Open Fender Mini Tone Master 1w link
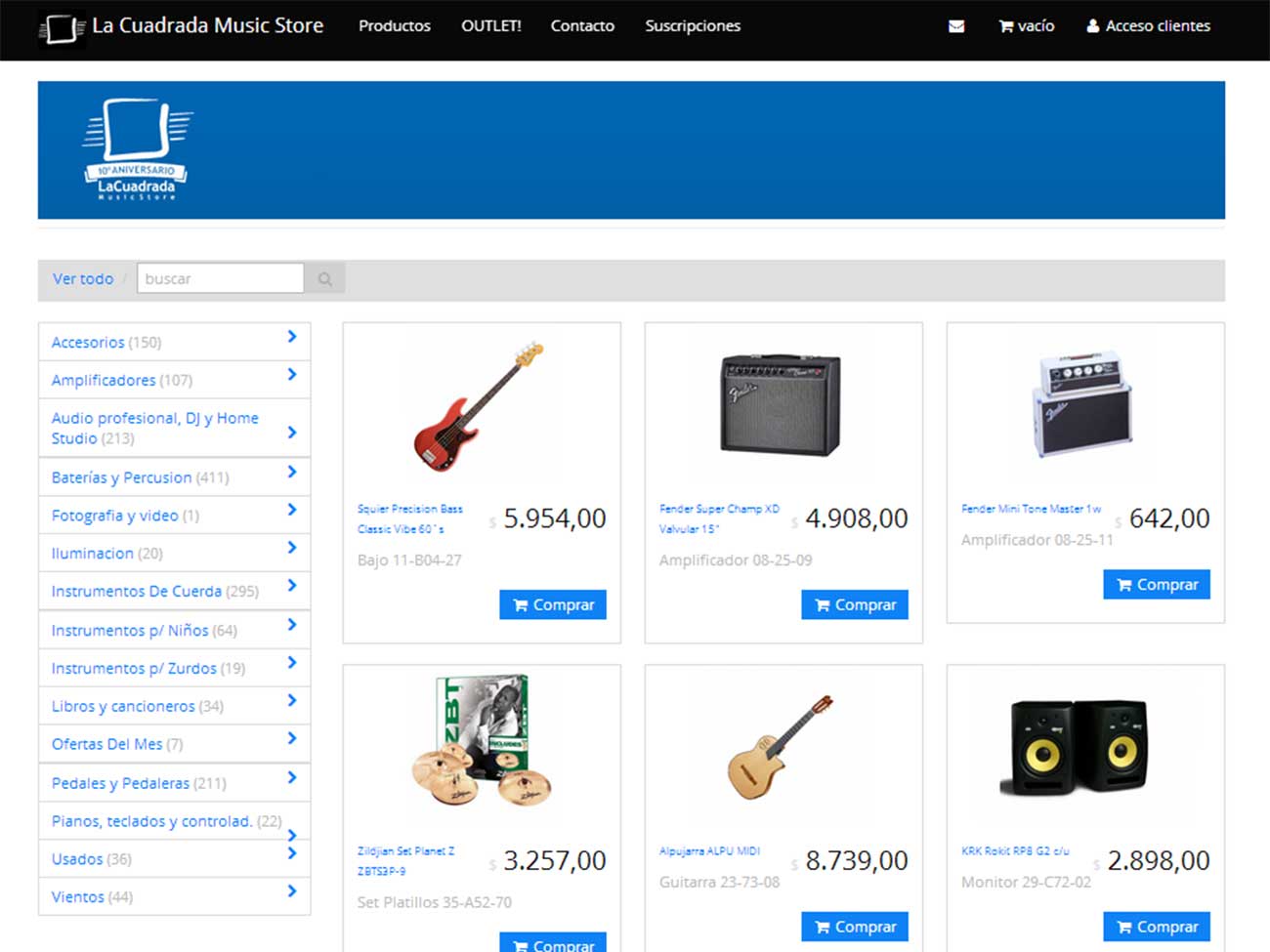Screen dimensions: 1270x952 click(1031, 509)
